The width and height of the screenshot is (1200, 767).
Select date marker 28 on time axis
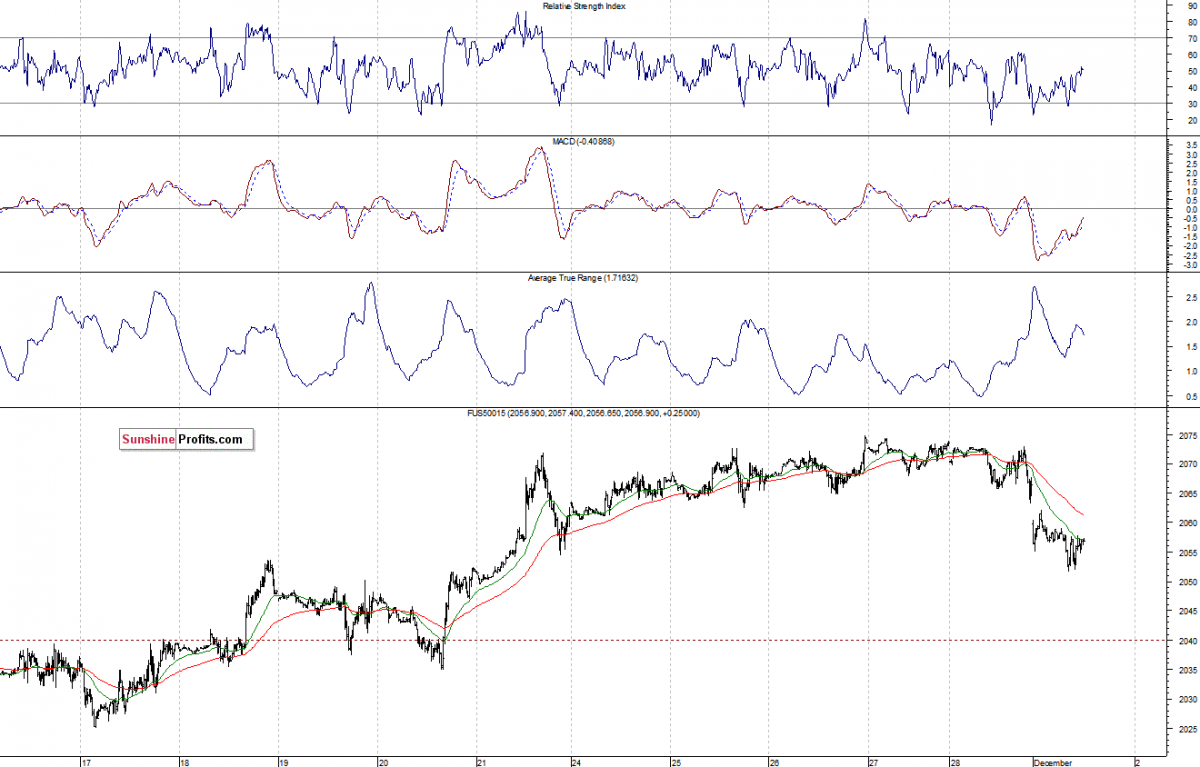(x=956, y=761)
